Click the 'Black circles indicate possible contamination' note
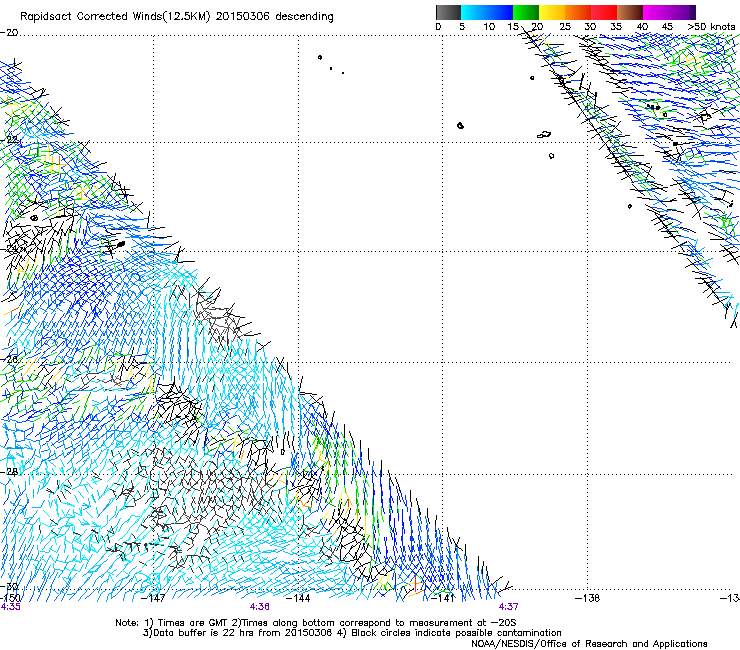 [456, 633]
